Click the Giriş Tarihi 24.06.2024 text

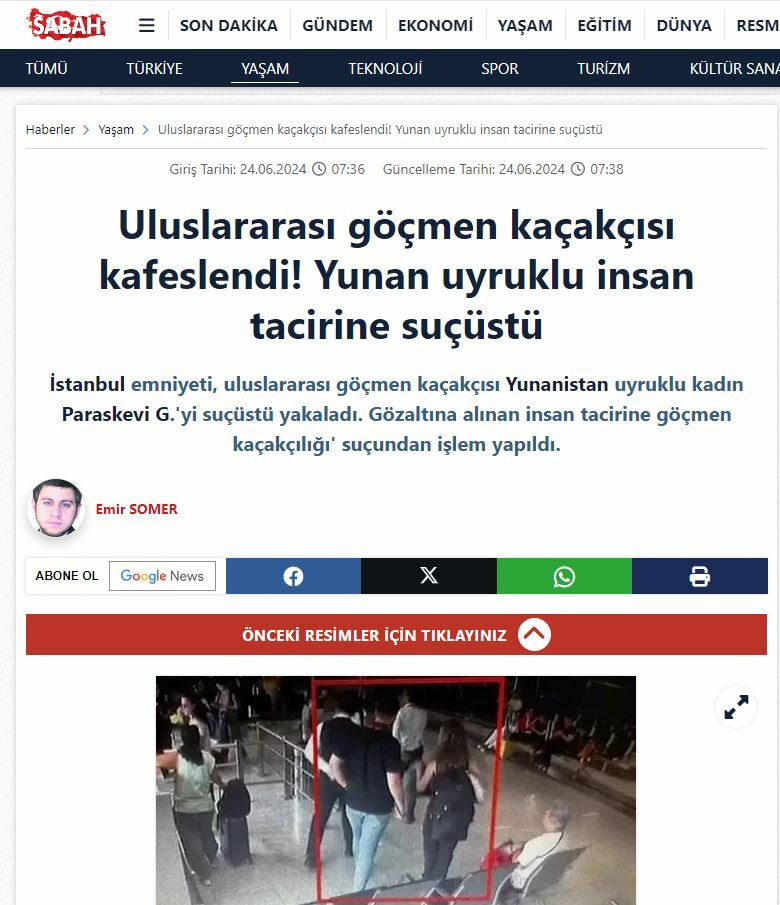pos(237,169)
